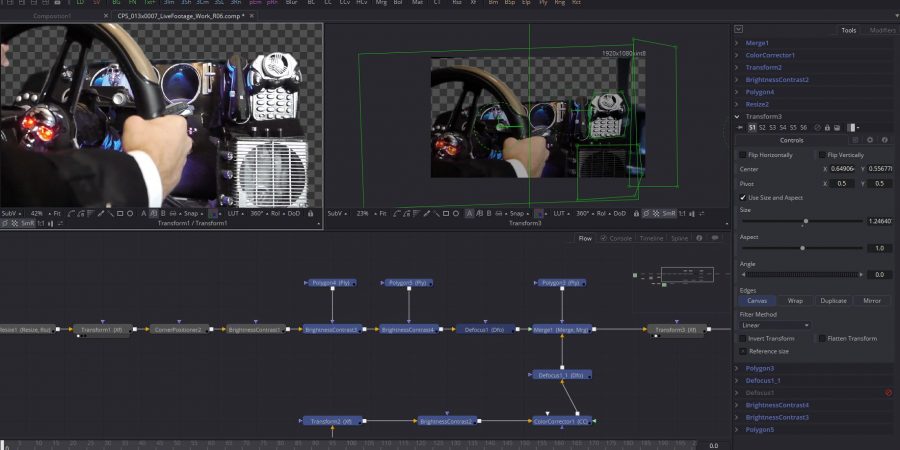Click the Polygon4 node in the flow
Image resolution: width=900 pixels, height=450 pixels.
[331, 283]
